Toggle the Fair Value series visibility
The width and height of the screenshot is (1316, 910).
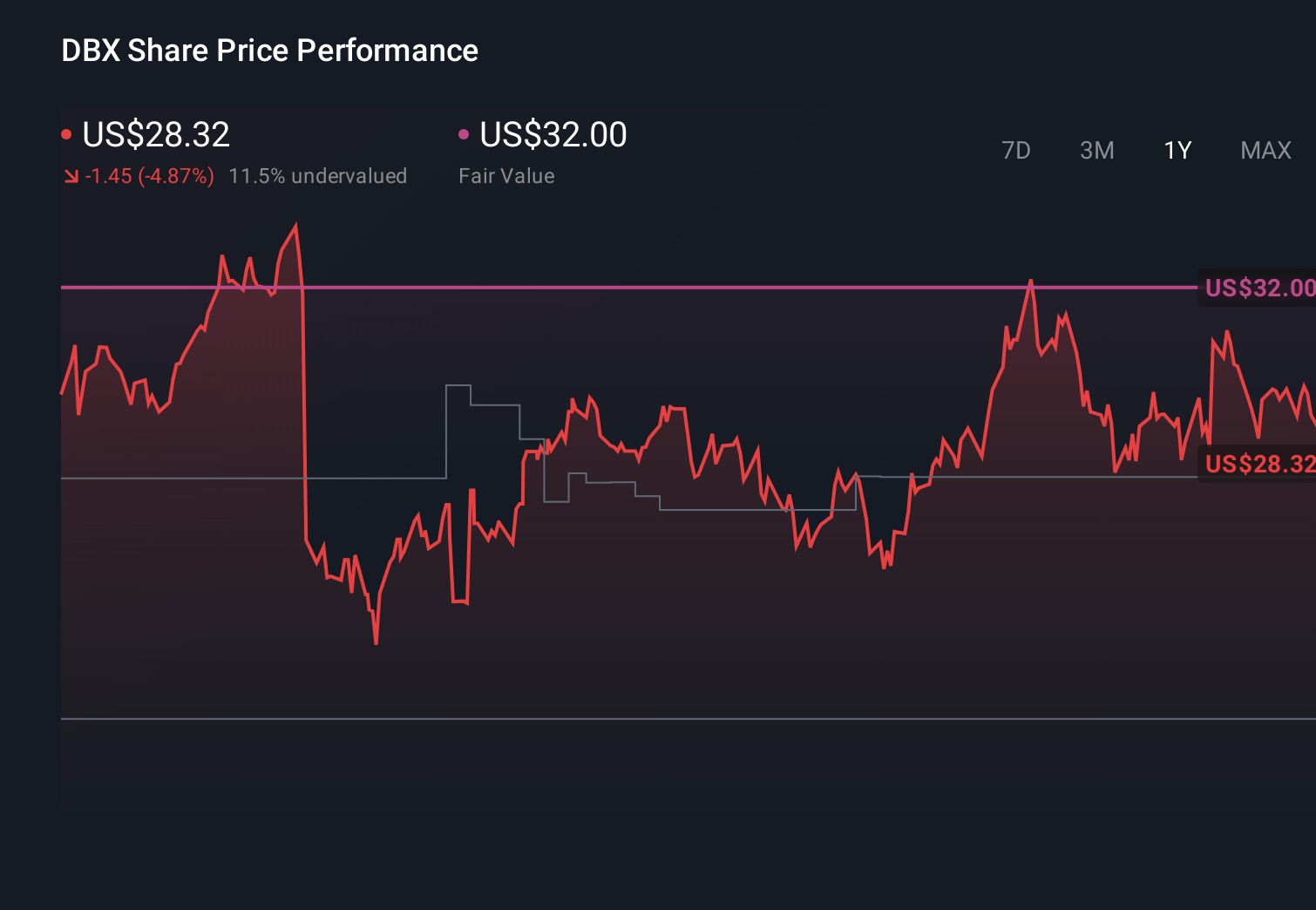point(465,132)
